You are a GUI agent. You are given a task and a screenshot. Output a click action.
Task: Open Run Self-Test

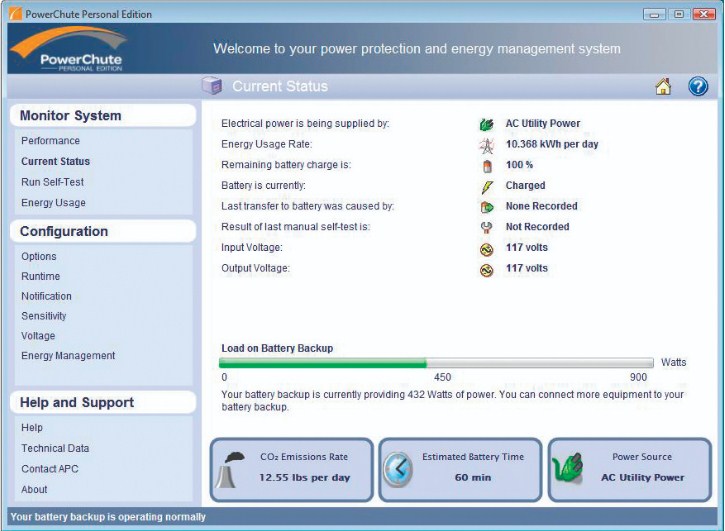click(52, 182)
